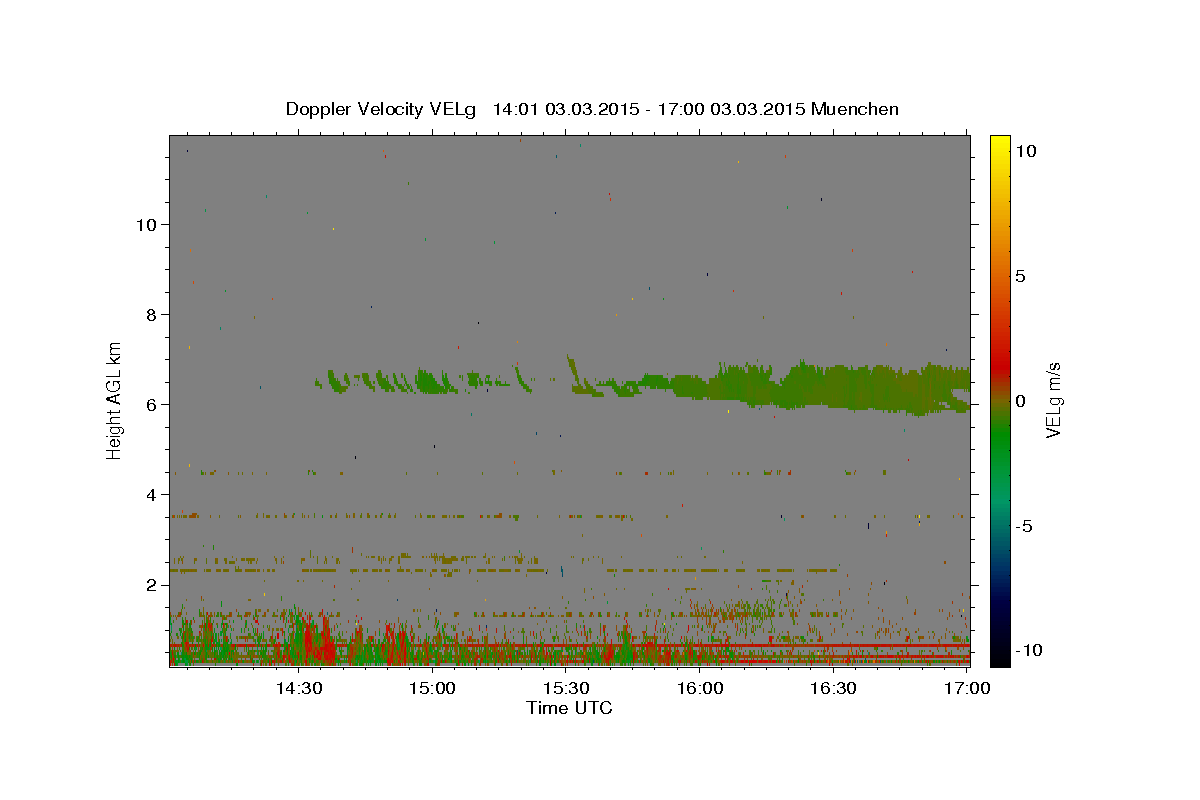
Task: Click the 15:30 time tick label
Action: [x=566, y=689]
